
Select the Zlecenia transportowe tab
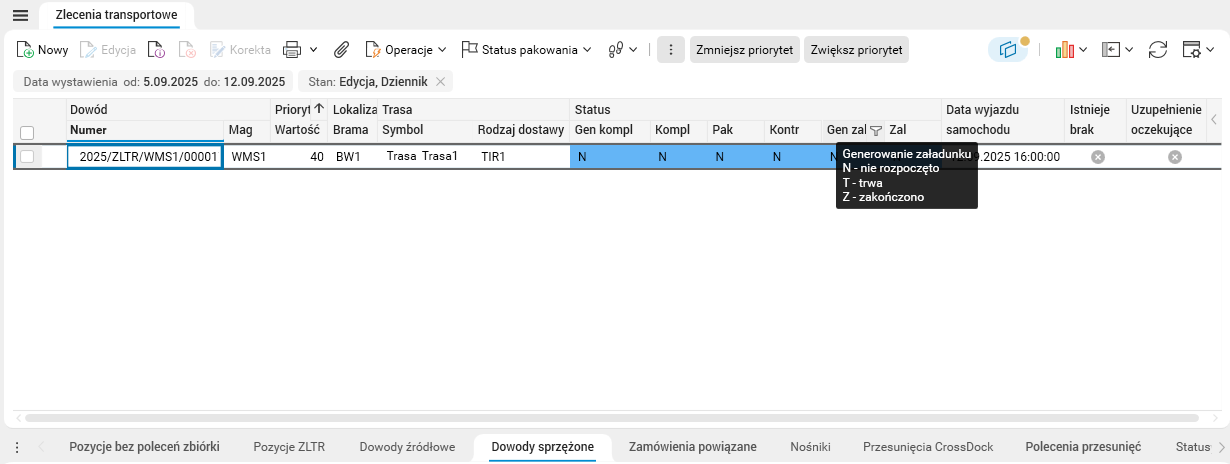[117, 15]
